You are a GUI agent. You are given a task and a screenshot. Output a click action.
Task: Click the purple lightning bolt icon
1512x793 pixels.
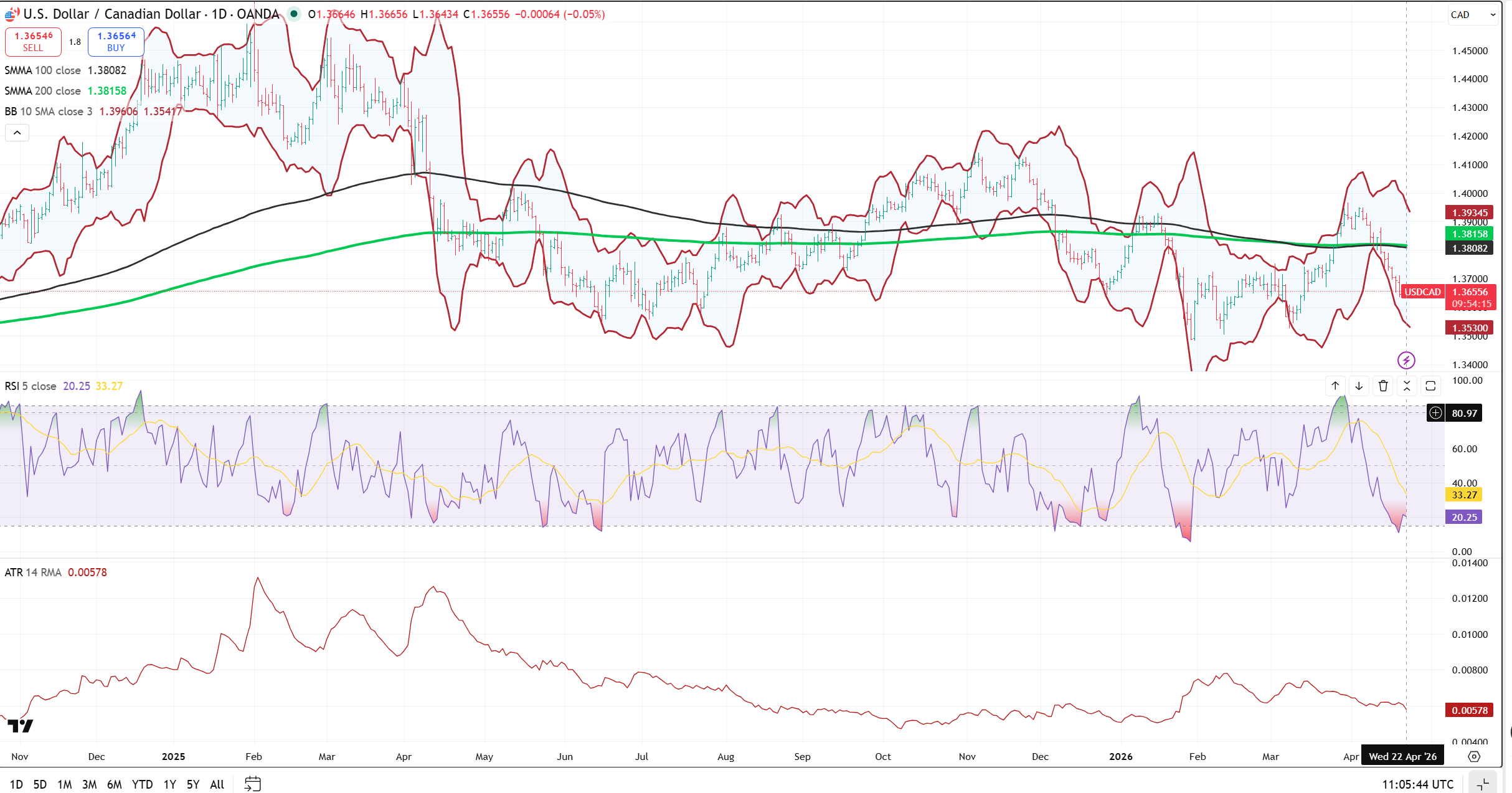click(1406, 360)
